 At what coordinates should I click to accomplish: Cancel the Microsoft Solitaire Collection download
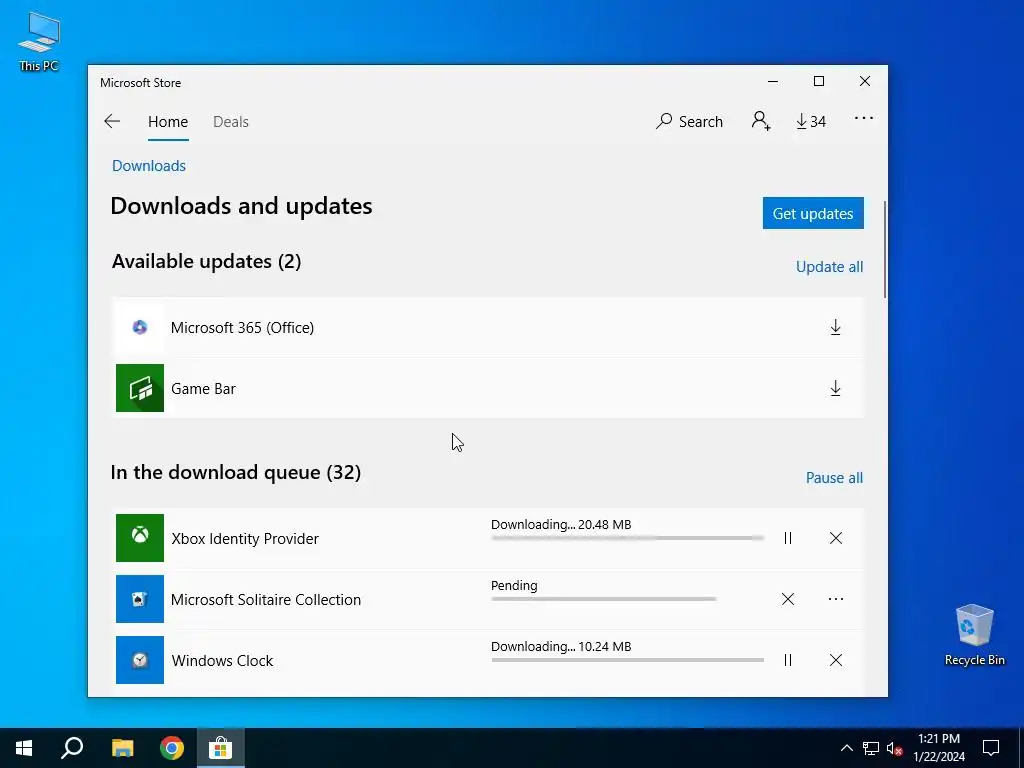788,599
